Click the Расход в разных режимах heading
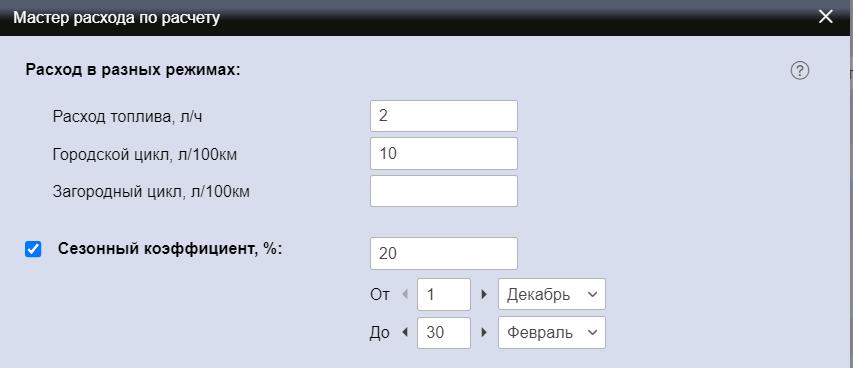 133,70
